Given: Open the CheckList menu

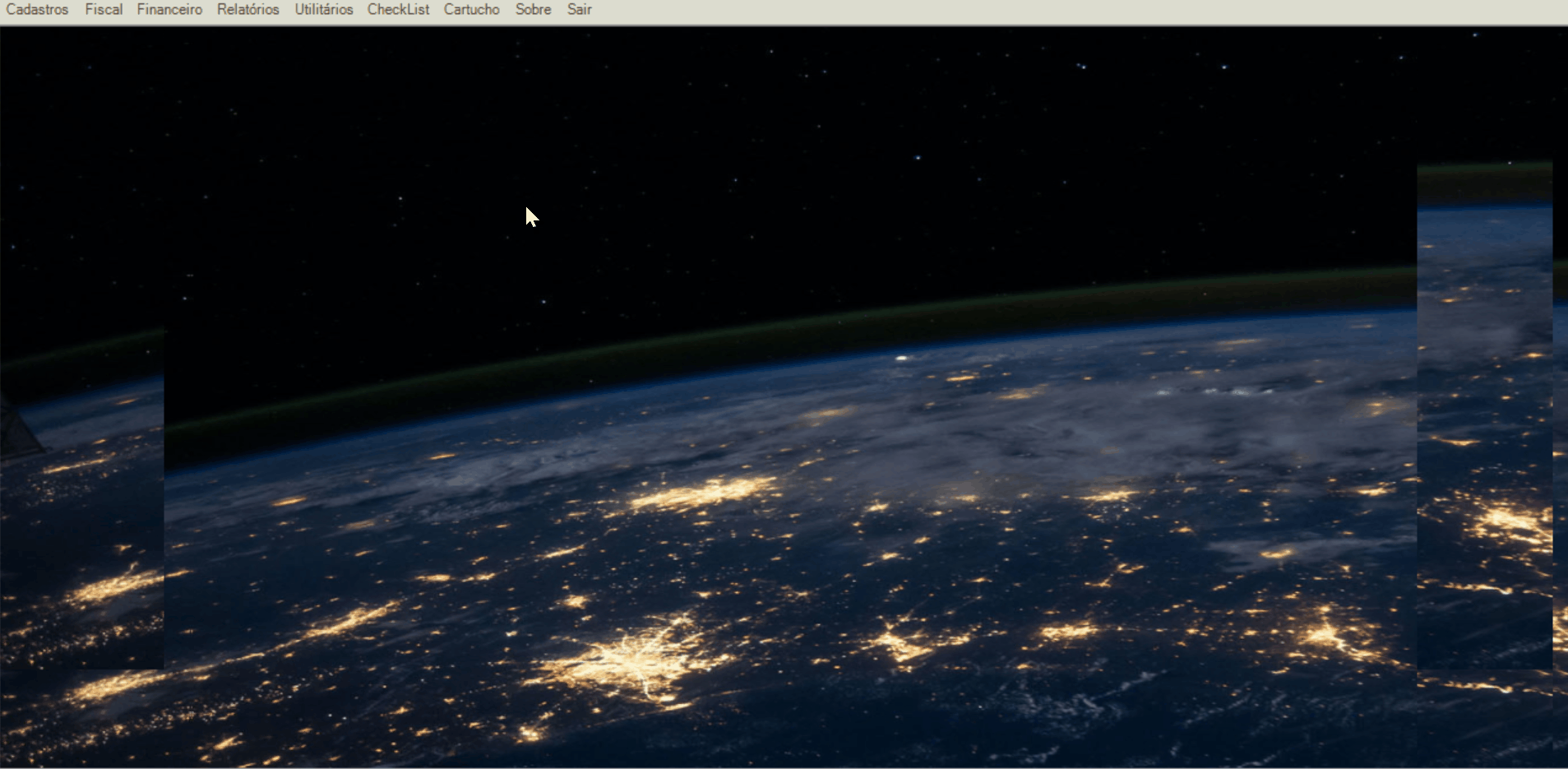Looking at the screenshot, I should [399, 10].
